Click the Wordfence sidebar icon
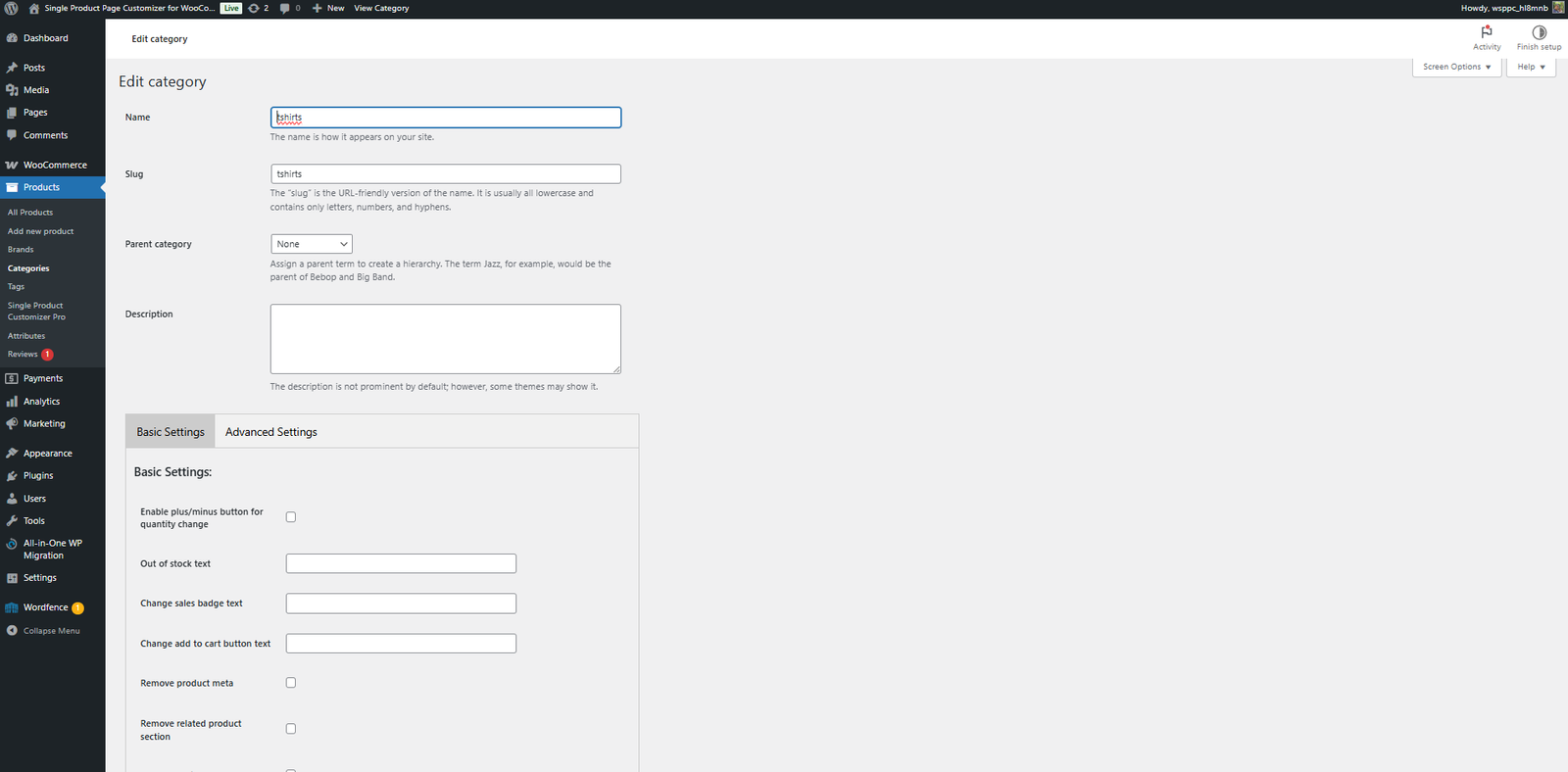The width and height of the screenshot is (1568, 772). 12,607
